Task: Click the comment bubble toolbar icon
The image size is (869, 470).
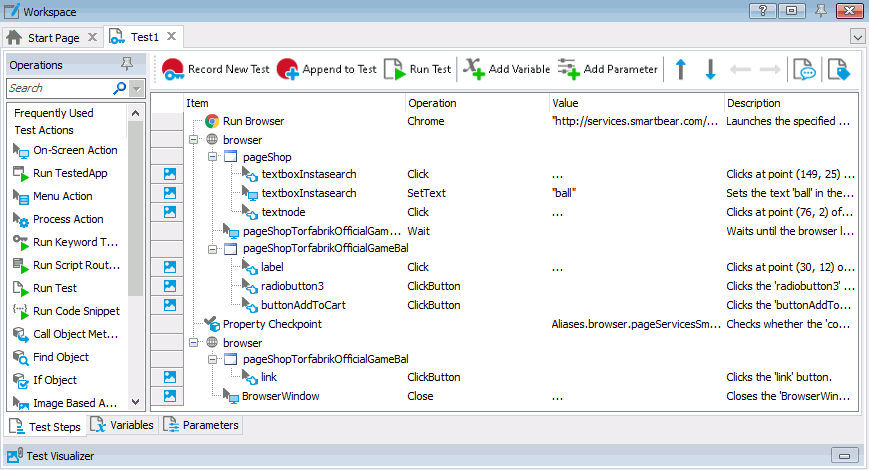Action: tap(804, 70)
